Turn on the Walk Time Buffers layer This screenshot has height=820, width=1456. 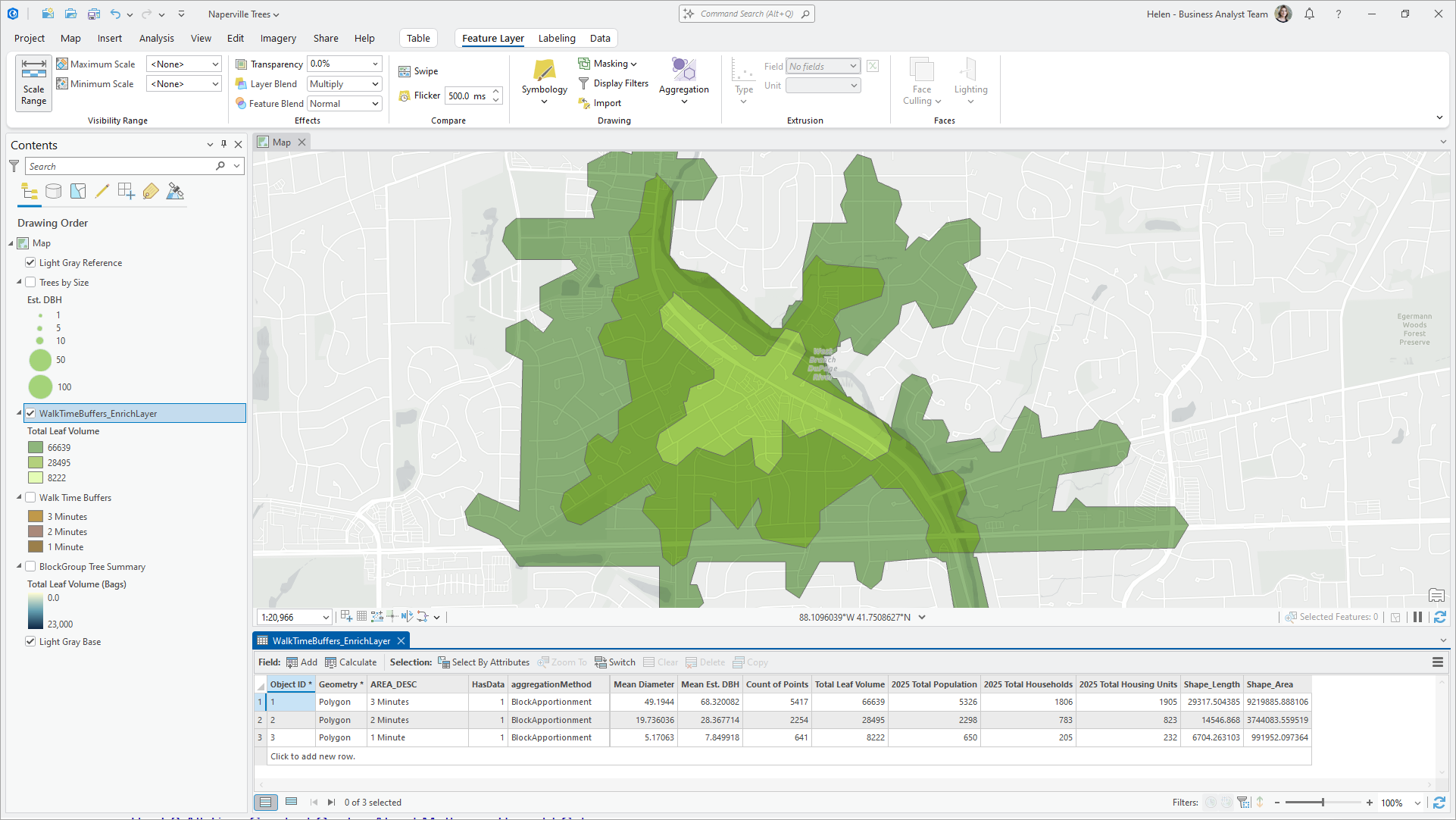[x=30, y=497]
